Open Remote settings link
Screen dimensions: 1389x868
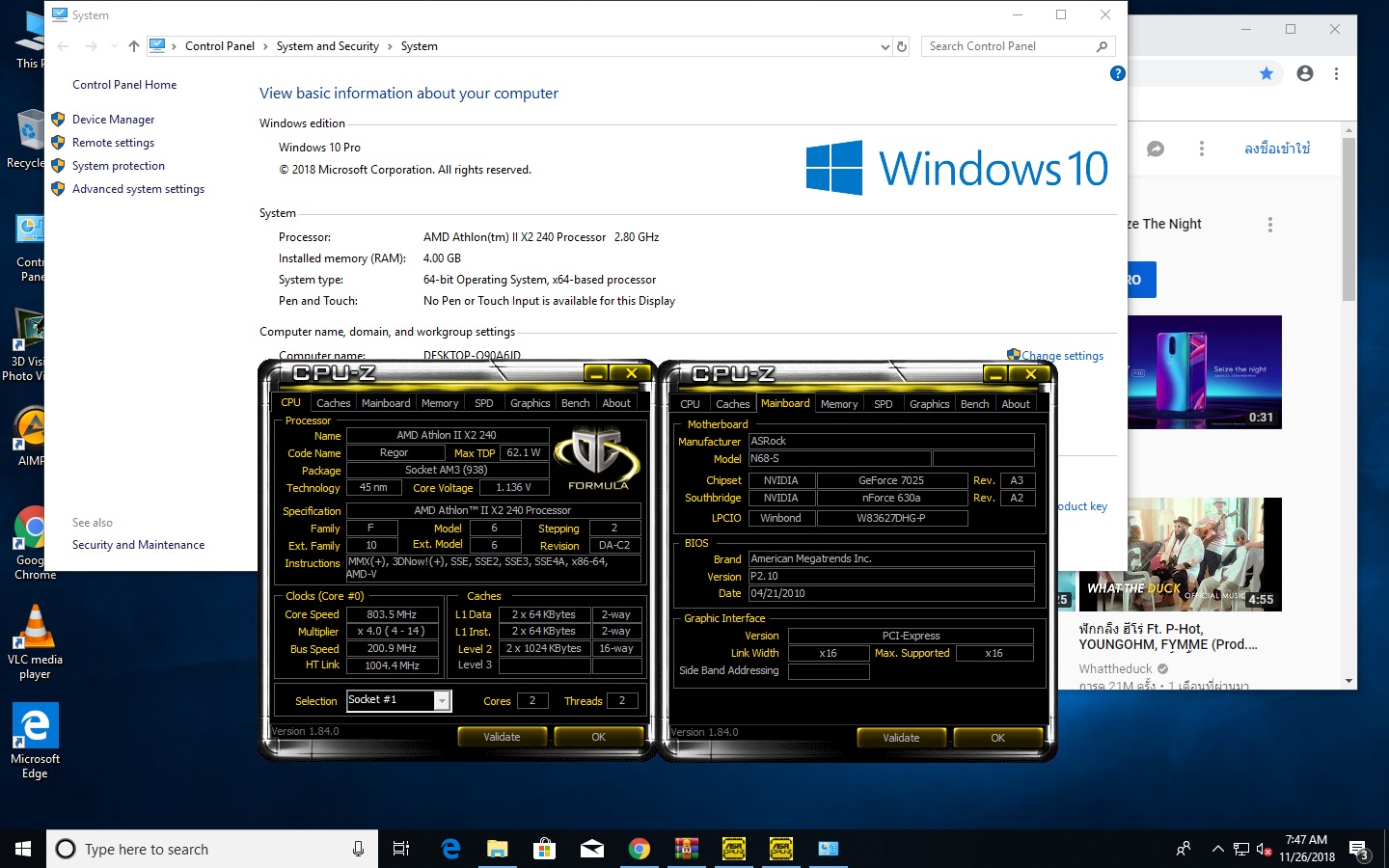coord(113,143)
